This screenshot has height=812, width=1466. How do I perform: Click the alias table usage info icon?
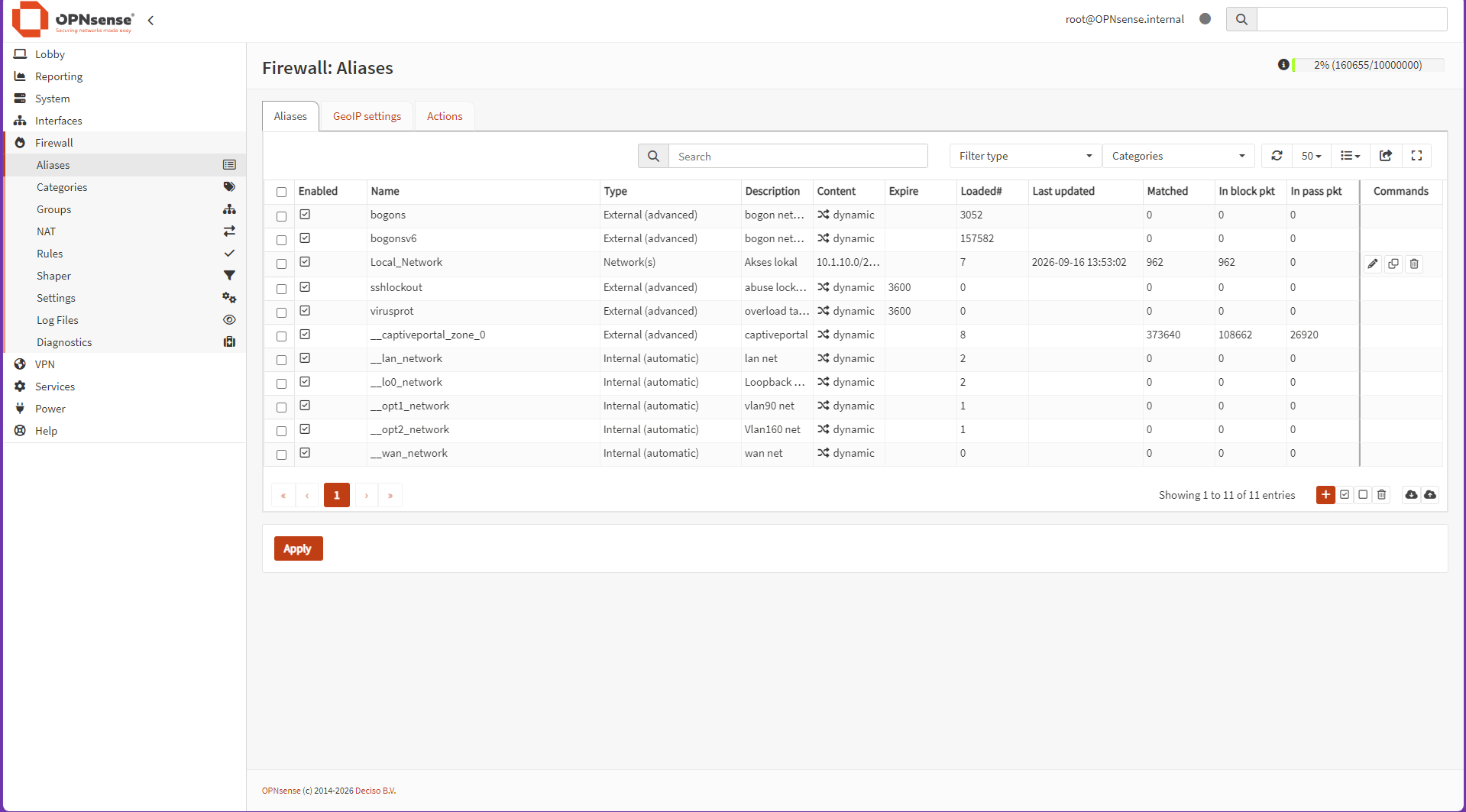tap(1283, 65)
